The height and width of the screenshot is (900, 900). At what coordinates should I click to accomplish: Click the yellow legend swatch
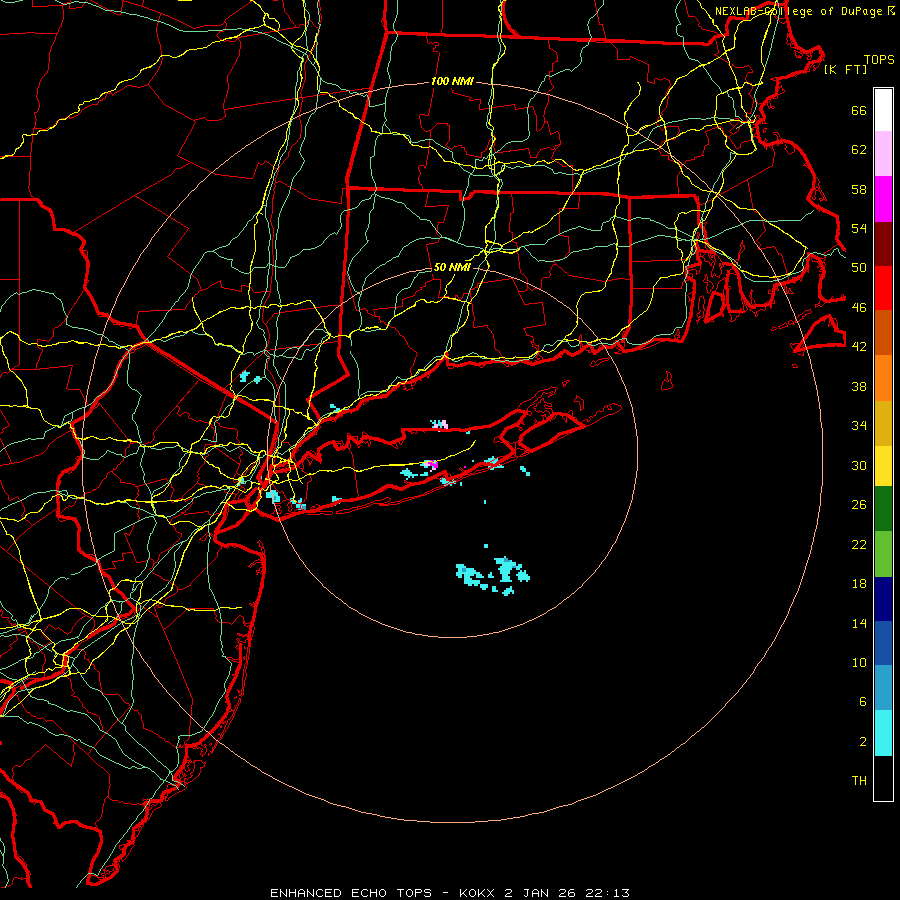pos(883,466)
